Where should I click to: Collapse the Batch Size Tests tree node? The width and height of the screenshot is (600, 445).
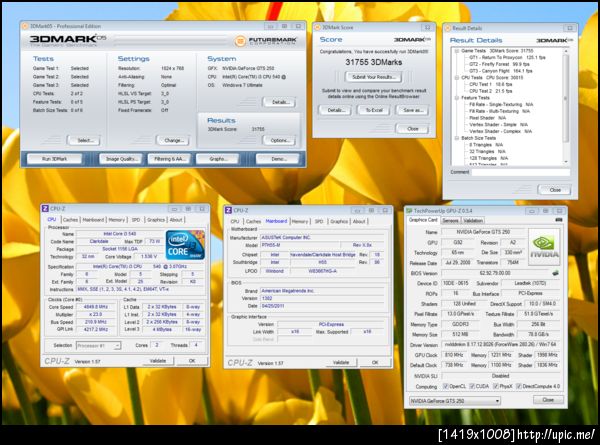click(457, 138)
